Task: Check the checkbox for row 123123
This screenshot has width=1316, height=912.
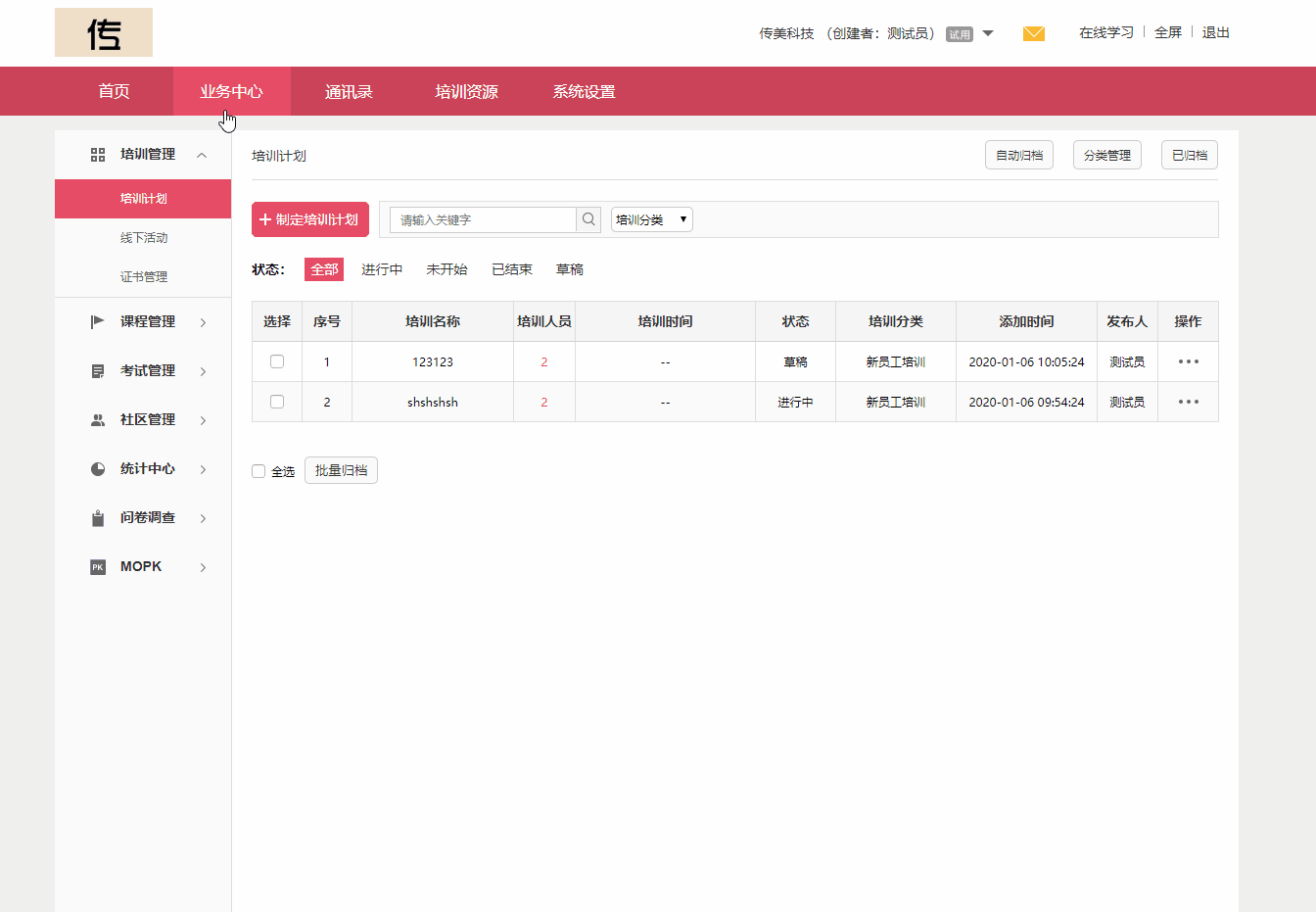Action: [276, 360]
